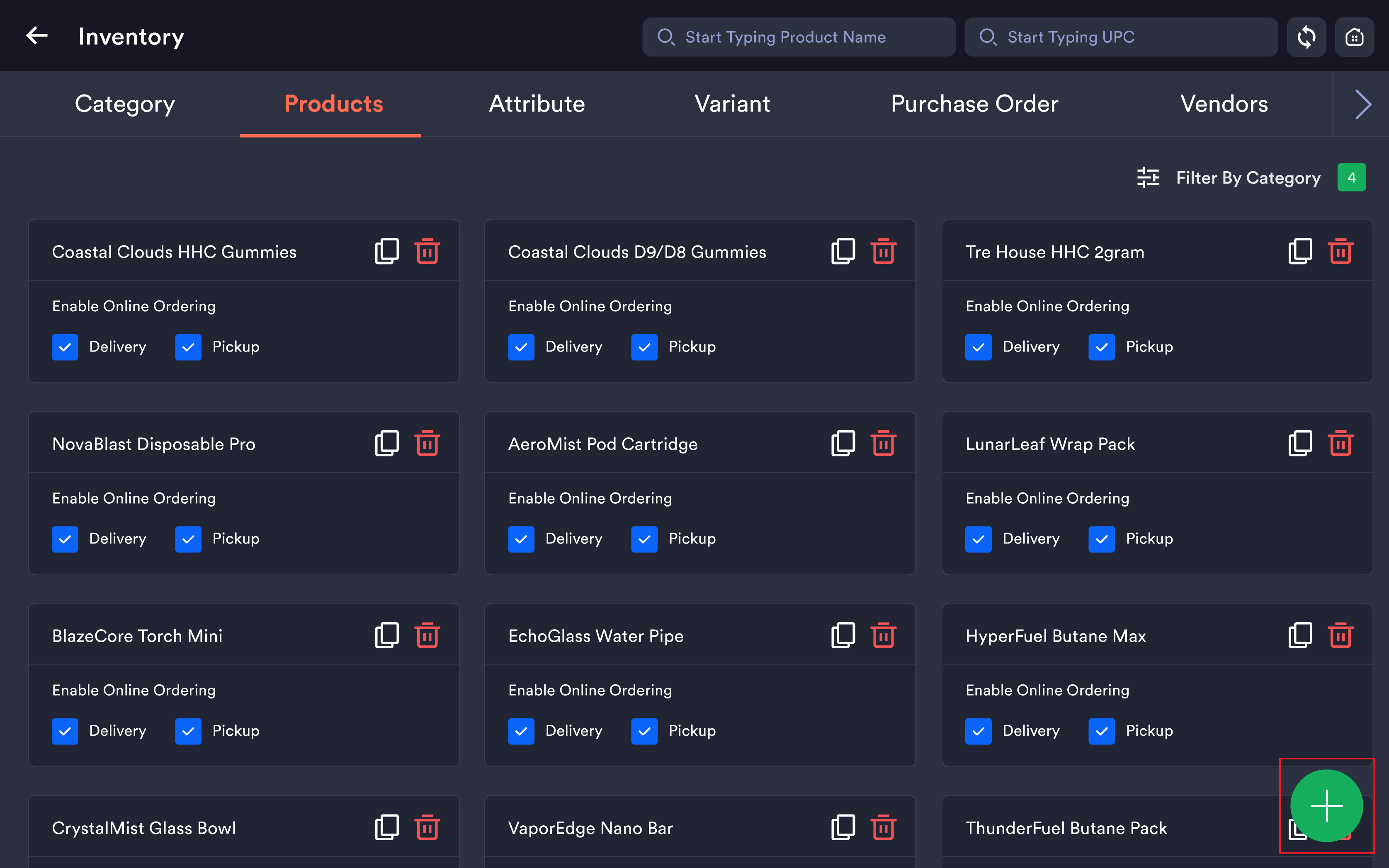Copy VaporEdge Nano Bar
1389x868 pixels.
click(x=843, y=827)
